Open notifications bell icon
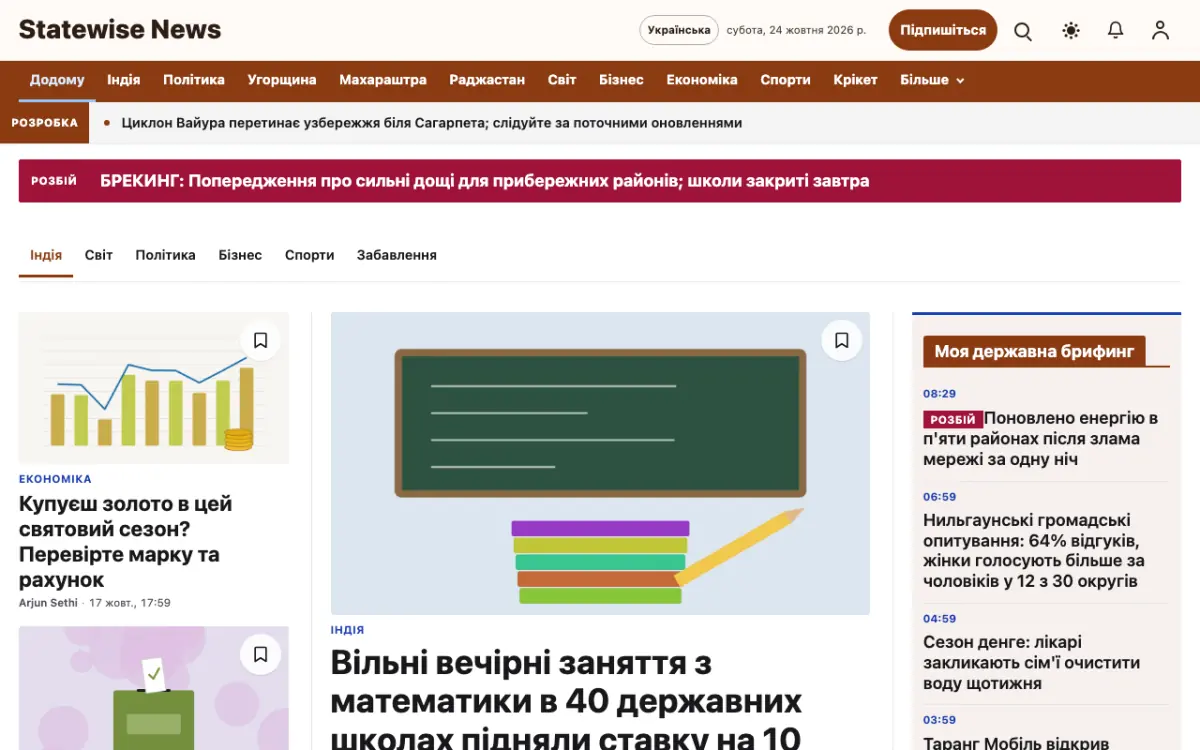This screenshot has height=750, width=1200. (x=1116, y=31)
